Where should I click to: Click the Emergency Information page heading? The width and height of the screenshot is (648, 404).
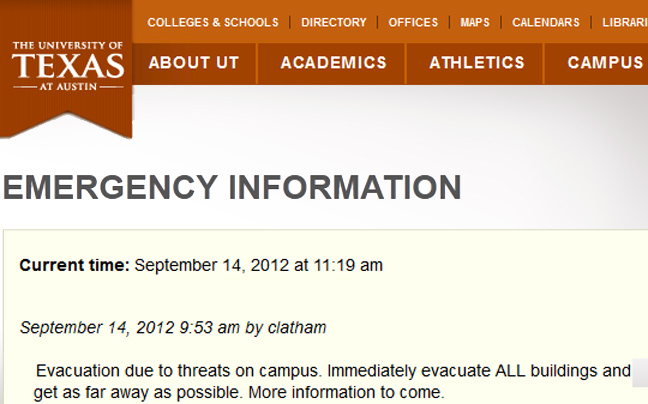pos(232,188)
